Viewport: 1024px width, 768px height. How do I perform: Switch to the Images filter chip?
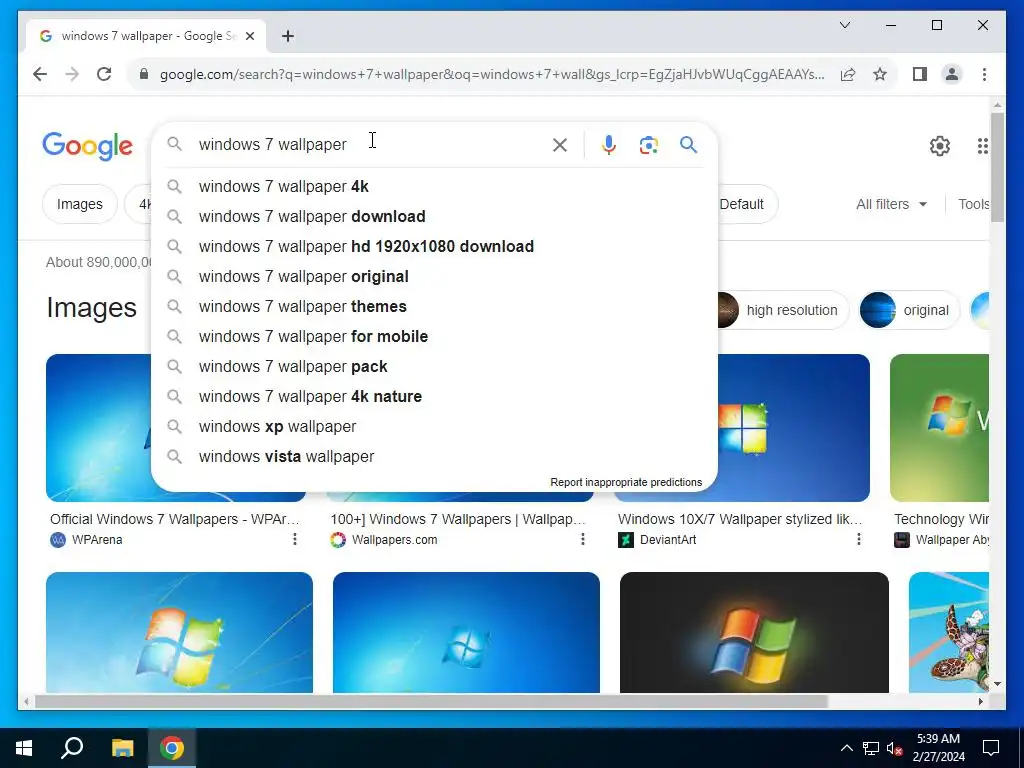click(80, 204)
